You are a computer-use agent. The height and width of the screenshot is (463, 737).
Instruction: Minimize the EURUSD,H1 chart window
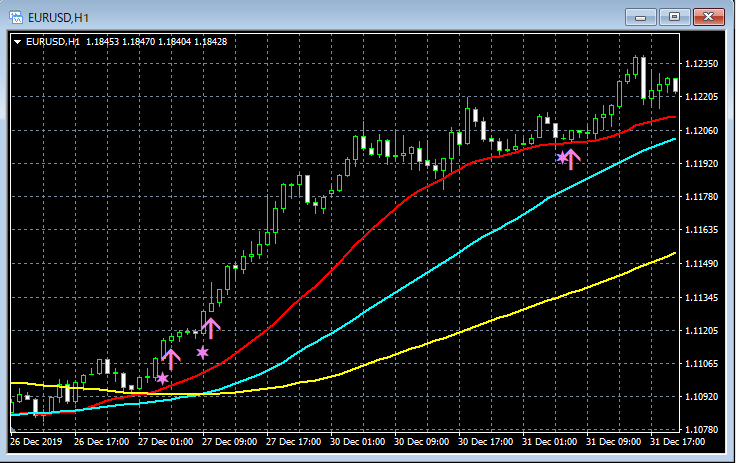pos(640,17)
